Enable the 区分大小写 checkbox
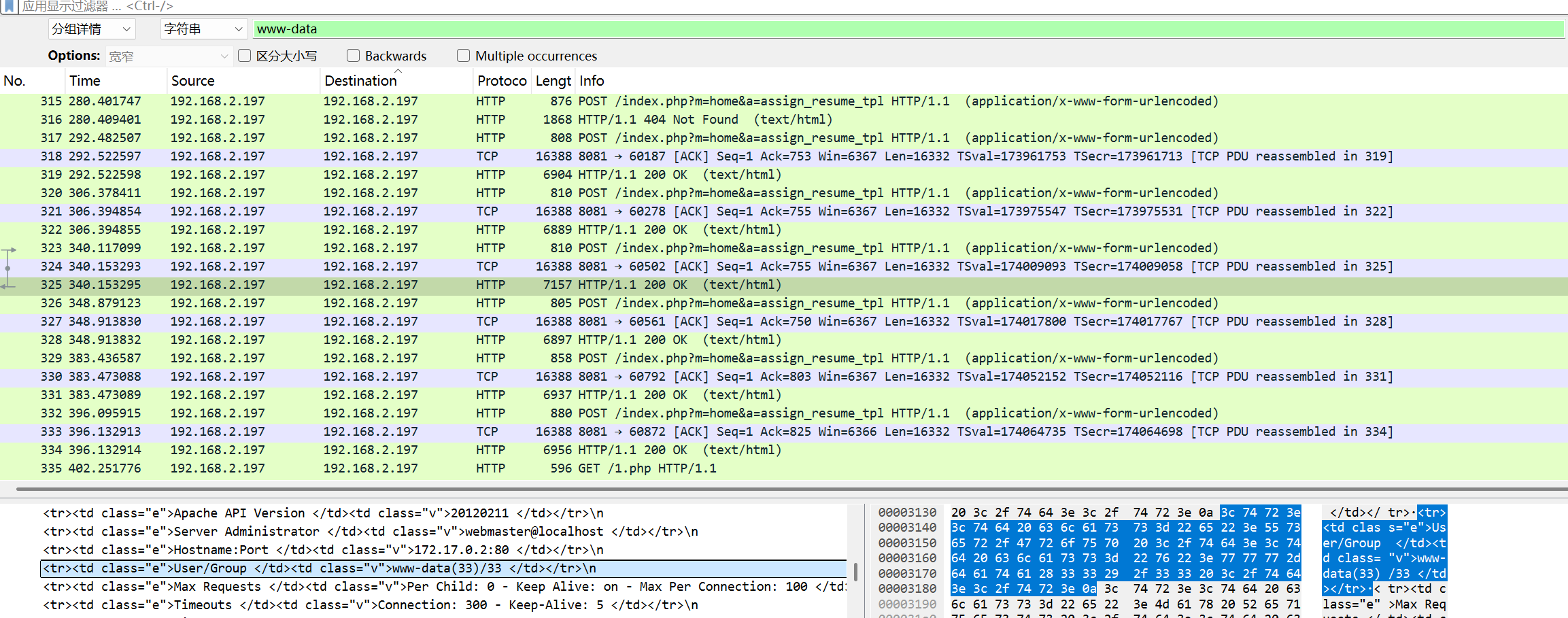Viewport: 1568px width, 618px height. [245, 56]
